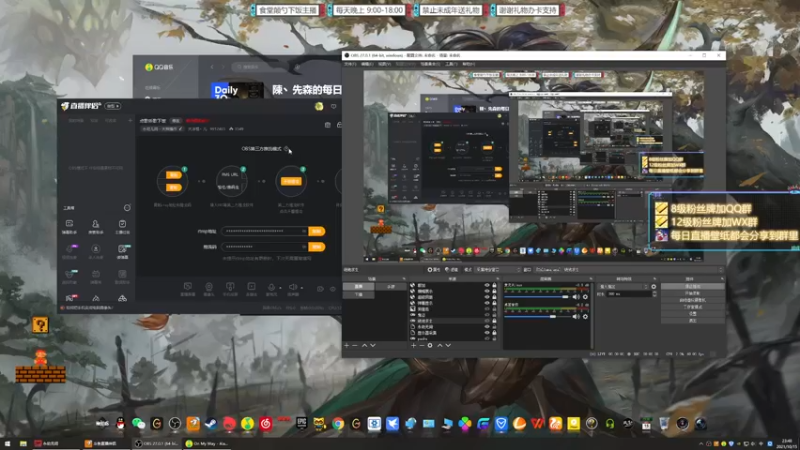Move the selected source down in OBS
800x450 pixels.
click(448, 345)
